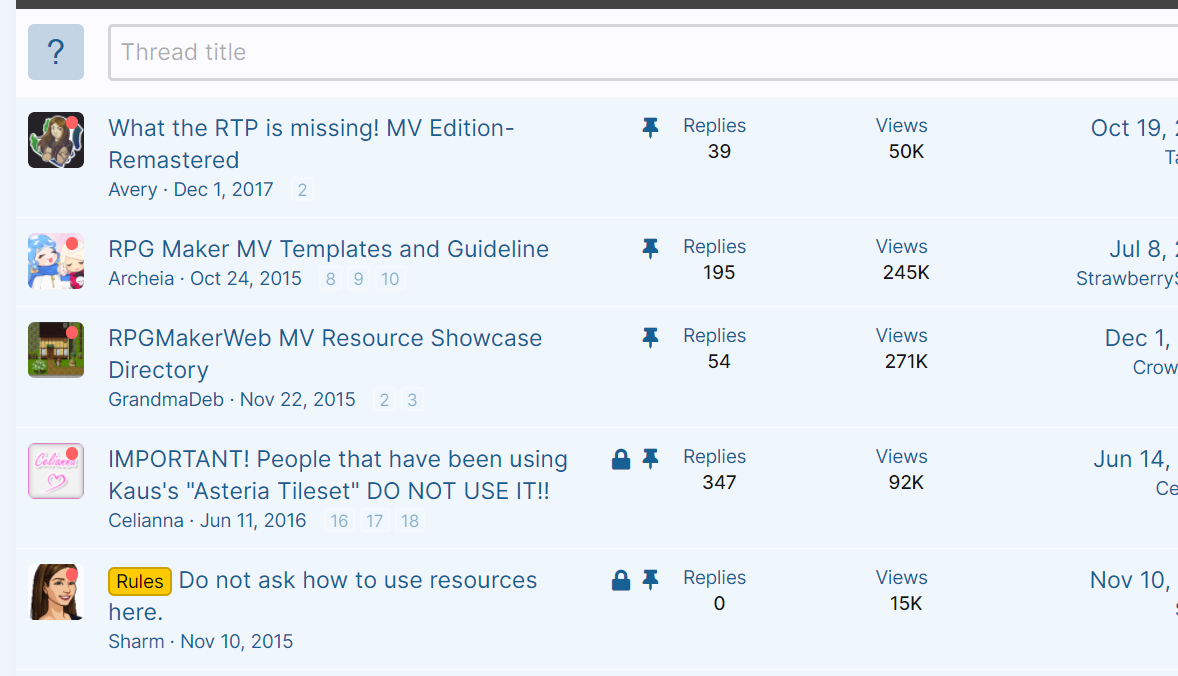Click lock icon on Asteria Tileset thread
Viewport: 1178px width, 676px height.
pyautogui.click(x=621, y=459)
